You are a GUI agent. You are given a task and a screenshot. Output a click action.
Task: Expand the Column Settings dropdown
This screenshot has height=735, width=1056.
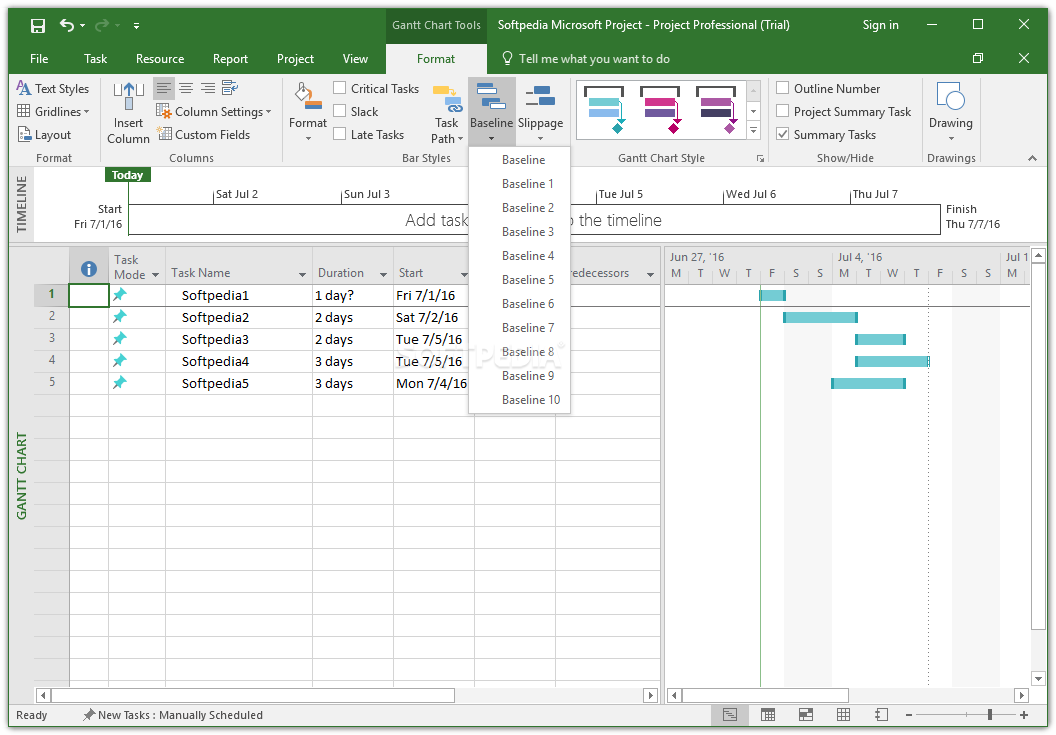pyautogui.click(x=213, y=111)
